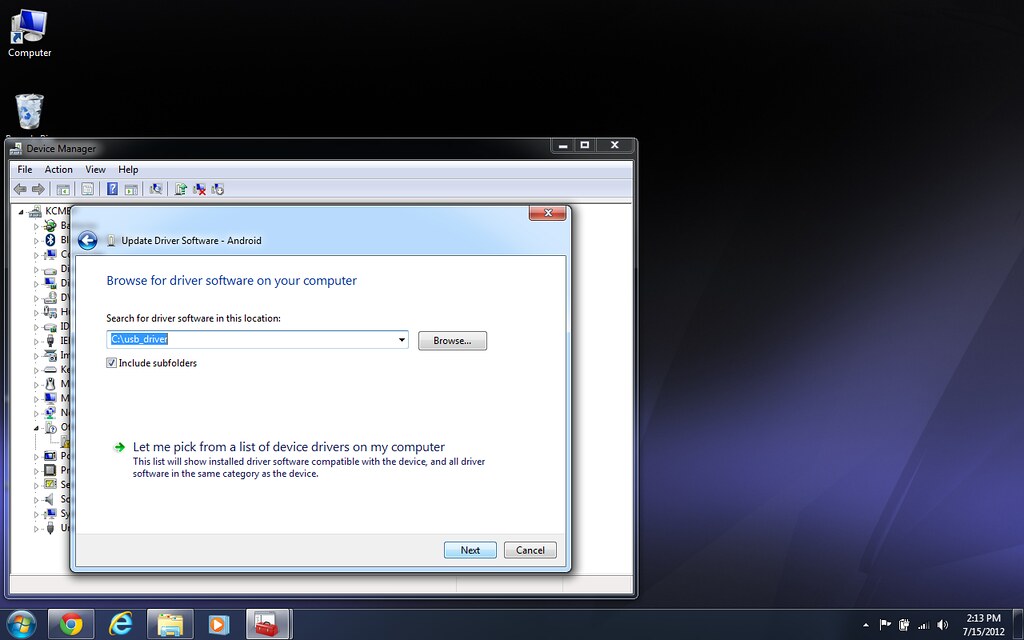
Task: Select the KCME computer root node icon
Action: [35, 211]
